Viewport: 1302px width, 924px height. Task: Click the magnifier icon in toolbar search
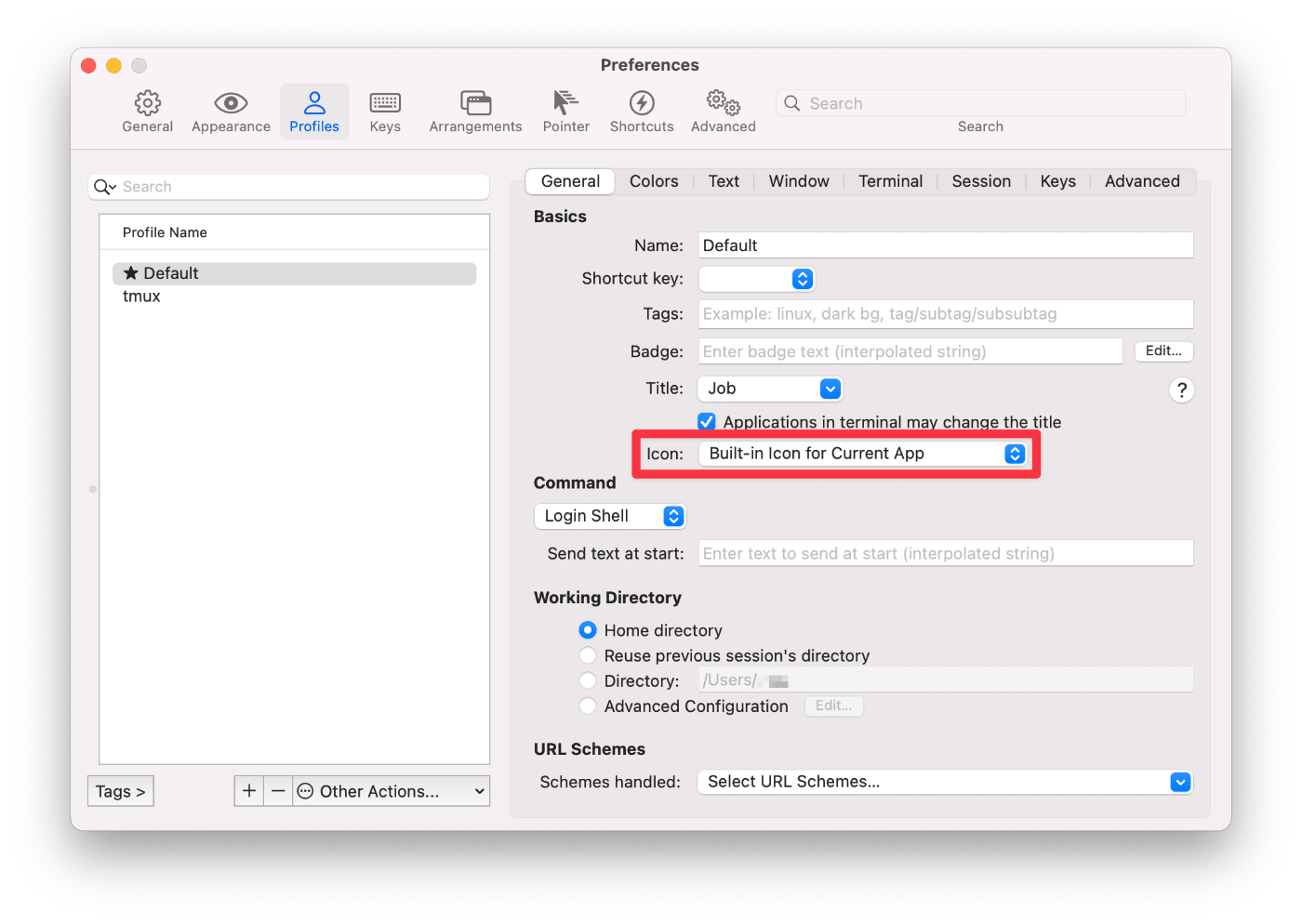(792, 103)
